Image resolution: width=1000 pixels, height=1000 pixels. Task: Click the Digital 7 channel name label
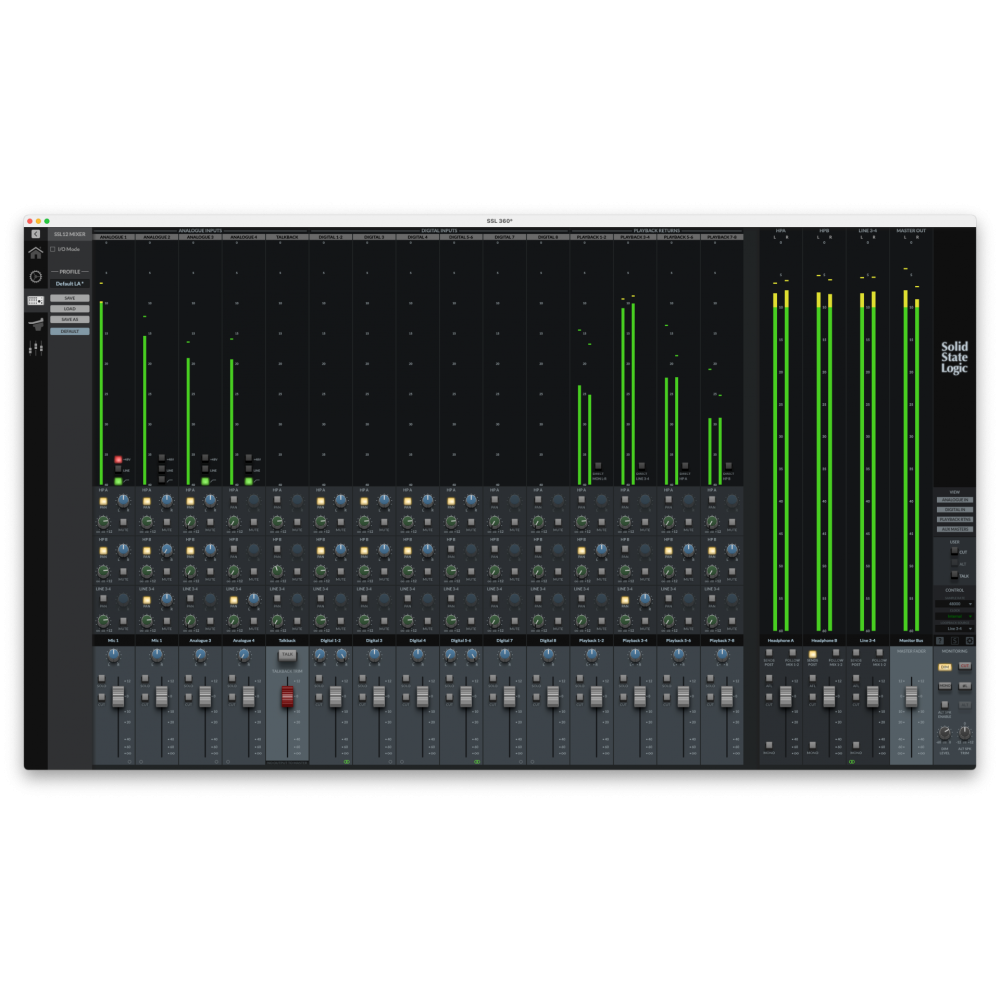click(504, 640)
